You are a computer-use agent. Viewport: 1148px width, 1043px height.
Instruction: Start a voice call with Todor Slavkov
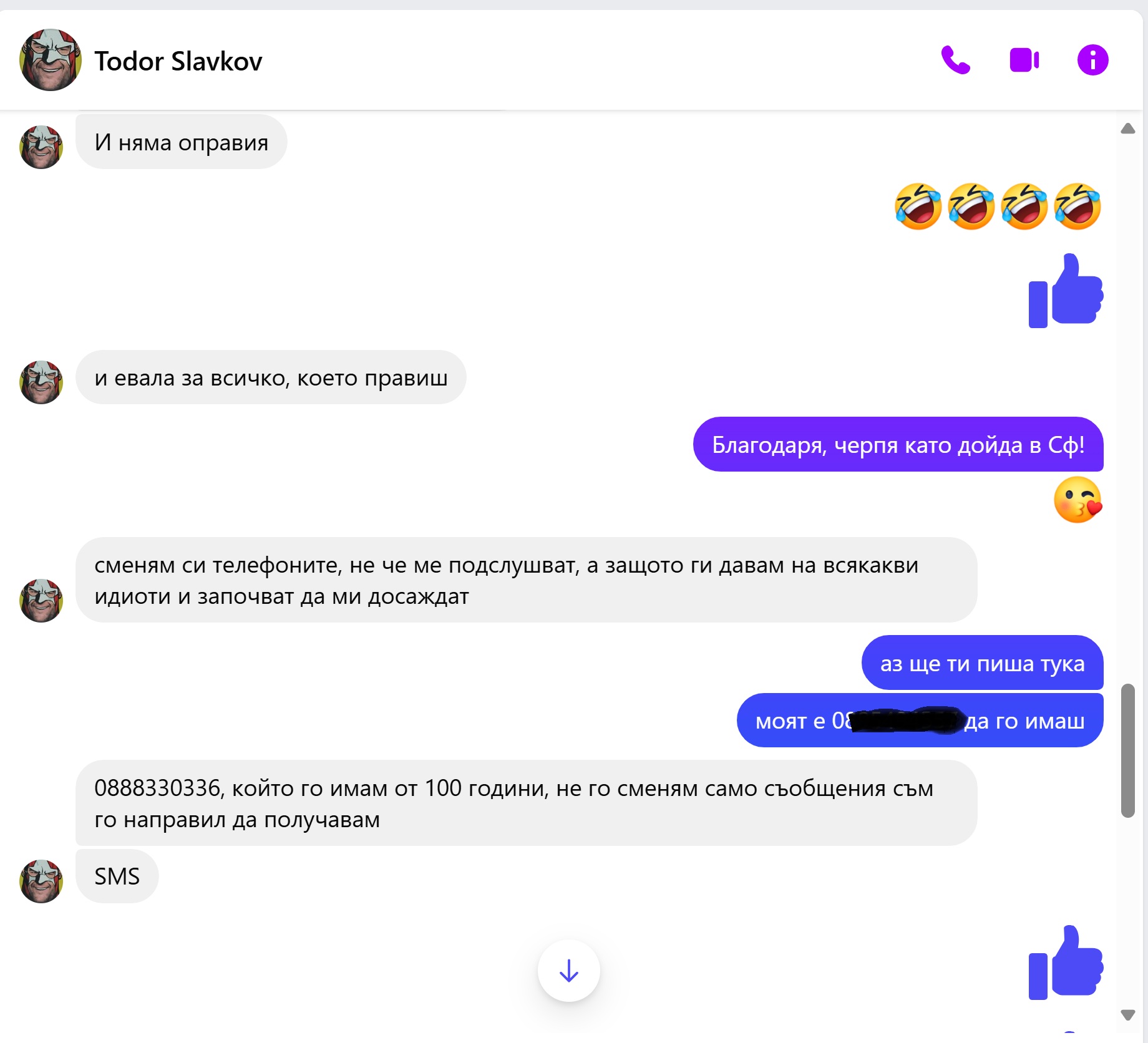click(955, 61)
